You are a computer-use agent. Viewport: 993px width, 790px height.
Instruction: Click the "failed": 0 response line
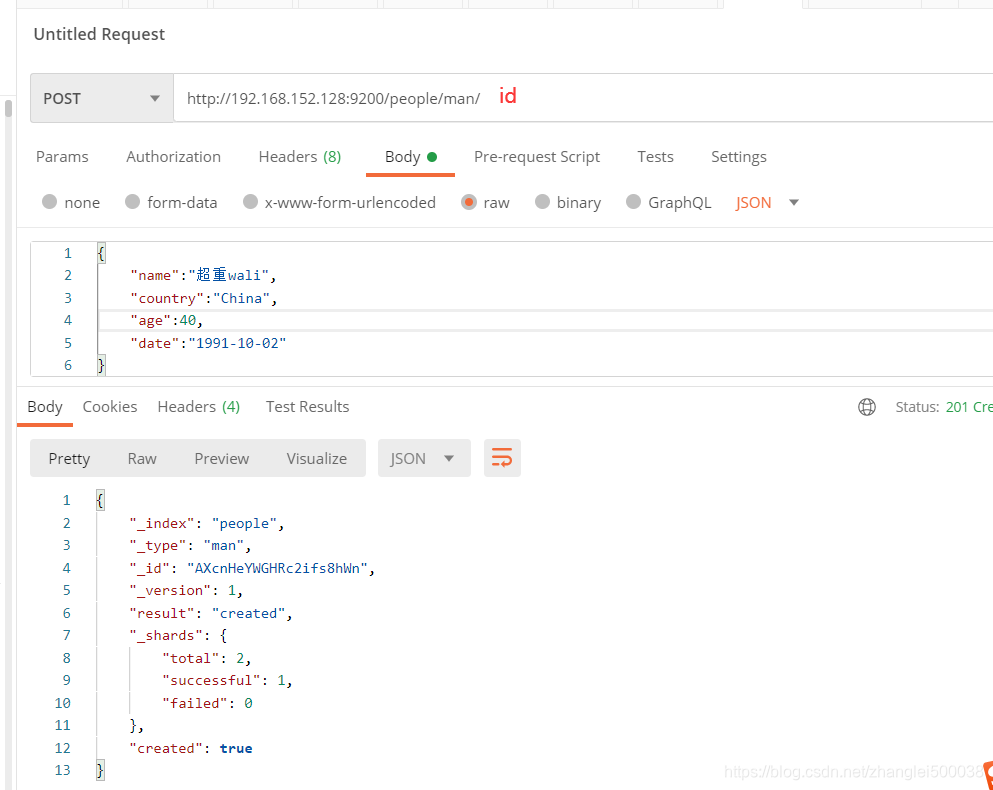coord(207,703)
